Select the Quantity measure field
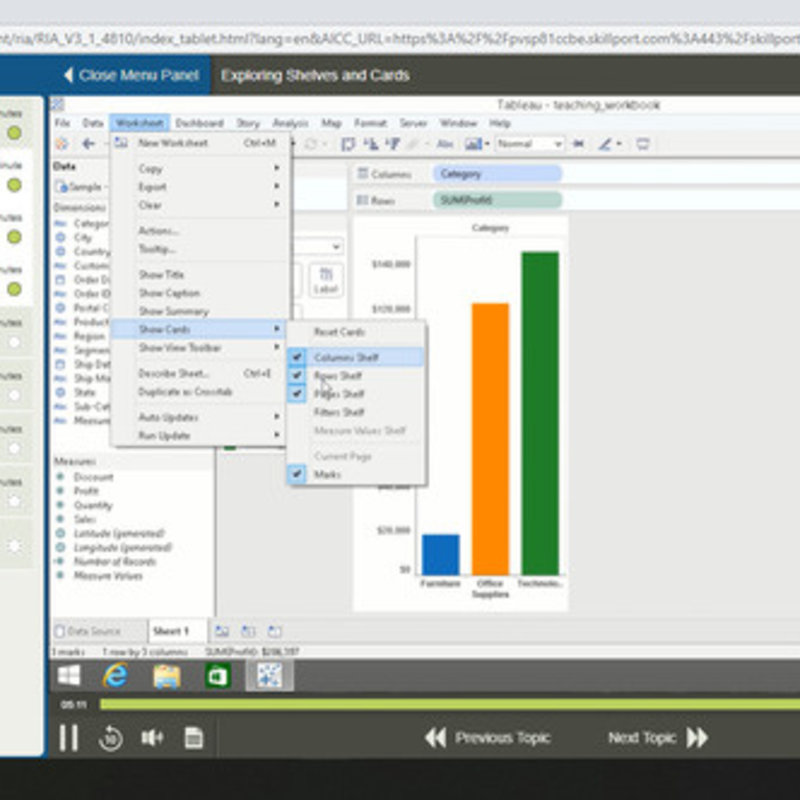This screenshot has width=800, height=800. (92, 505)
